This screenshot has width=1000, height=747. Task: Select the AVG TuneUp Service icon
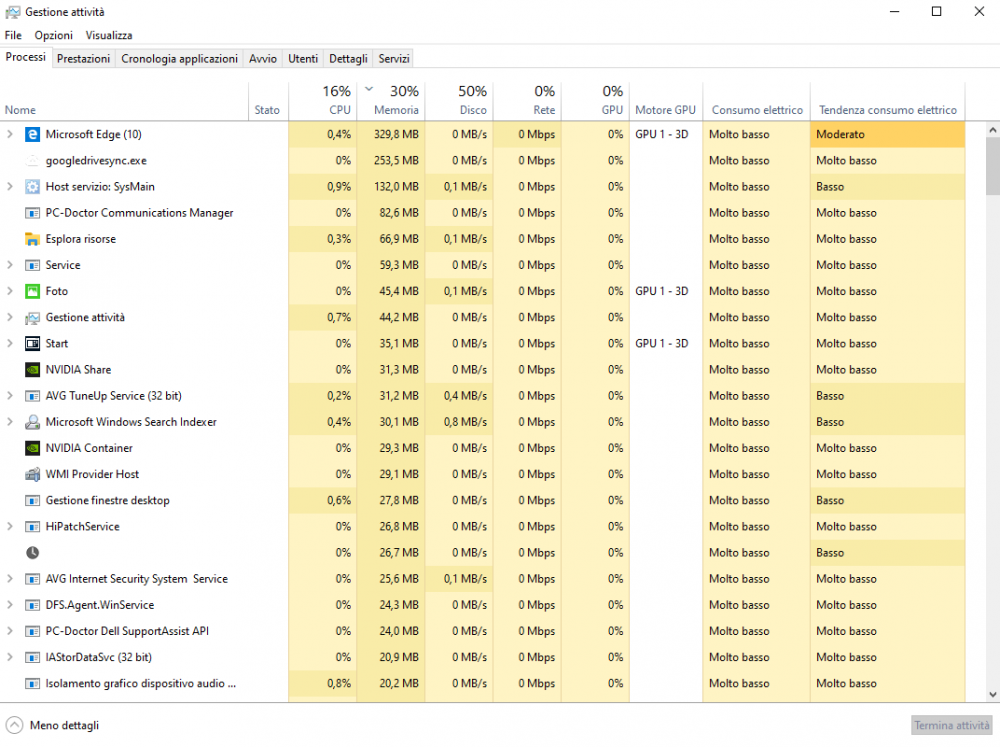point(32,396)
